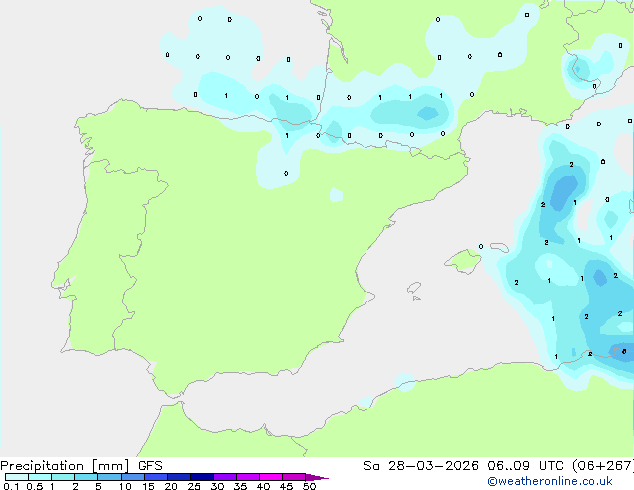The image size is (634, 490).
Task: Pick the 10–15 mm blue legend swatch
Action: (x=133, y=477)
